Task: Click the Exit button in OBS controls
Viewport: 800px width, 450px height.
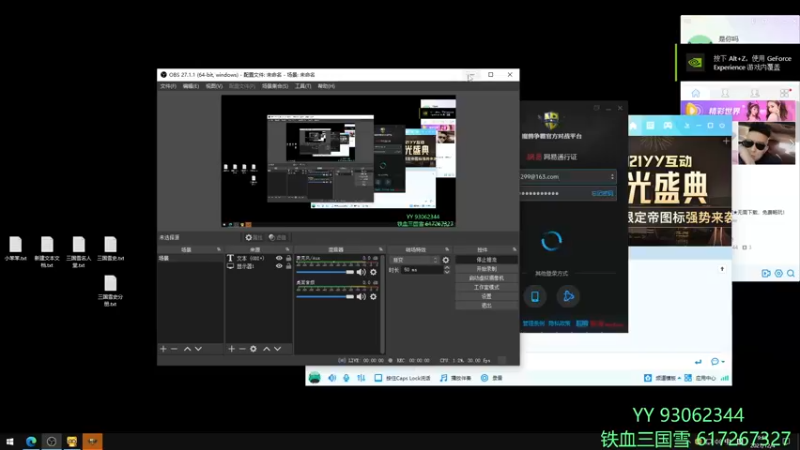Action: pos(486,306)
